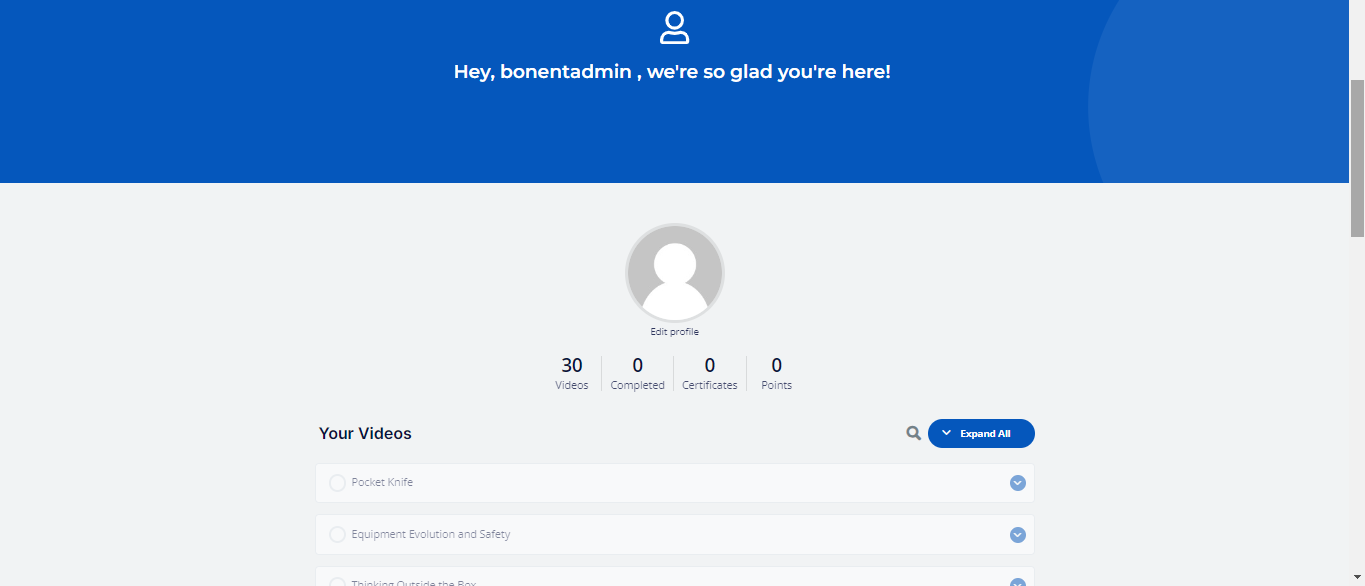1365x586 pixels.
Task: Toggle the Thinking Outside the Box completion circle
Action: click(337, 581)
